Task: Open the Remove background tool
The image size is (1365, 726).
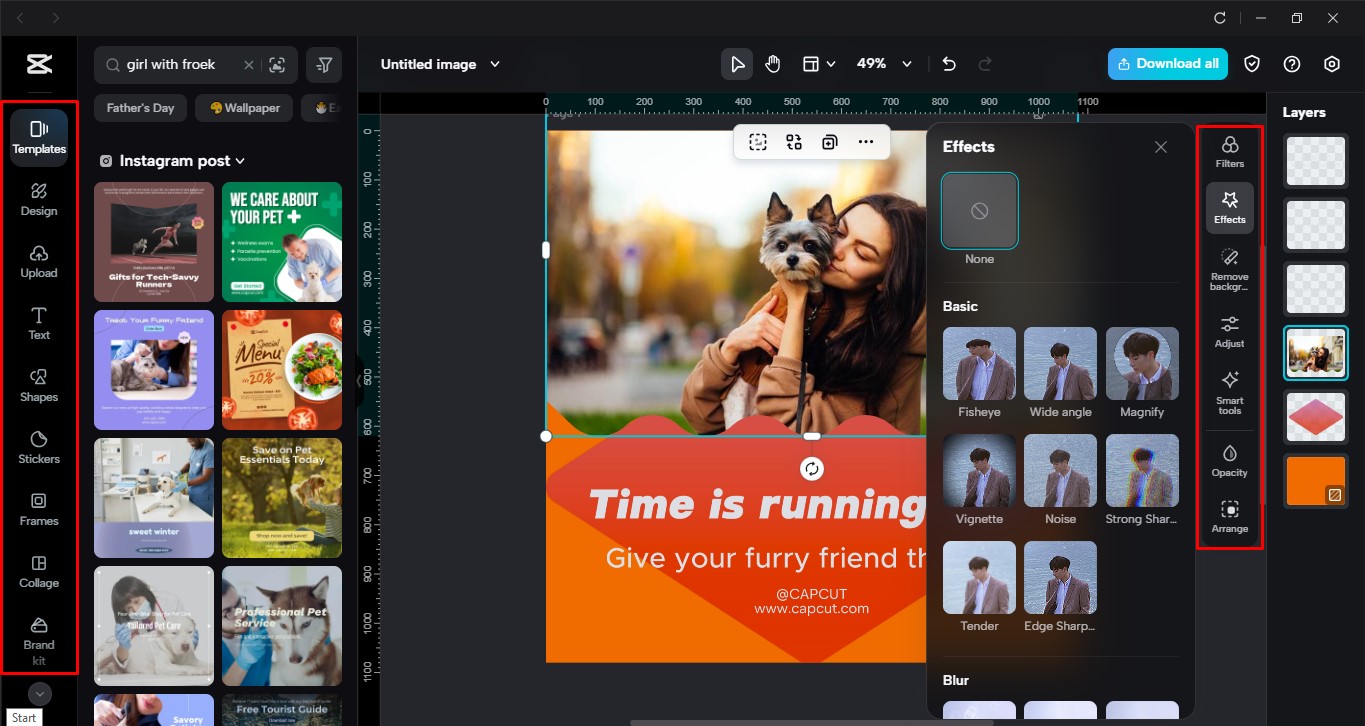Action: 1230,270
